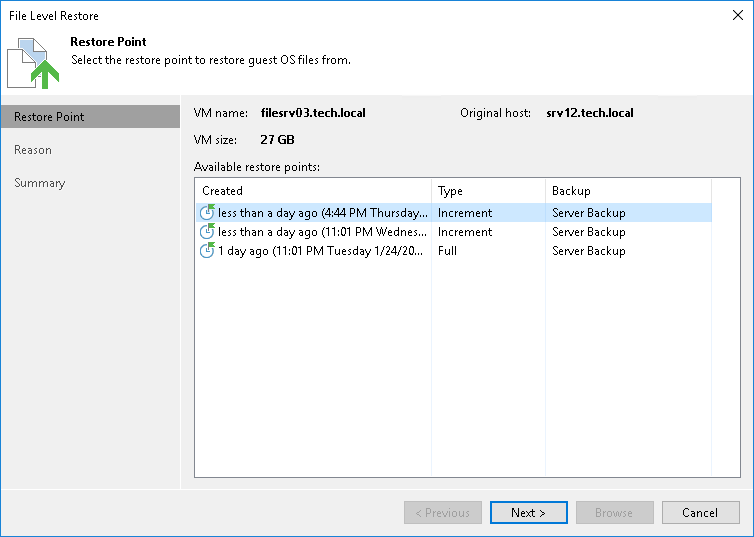Open the Restore Point step
754x537 pixels.
(90, 117)
